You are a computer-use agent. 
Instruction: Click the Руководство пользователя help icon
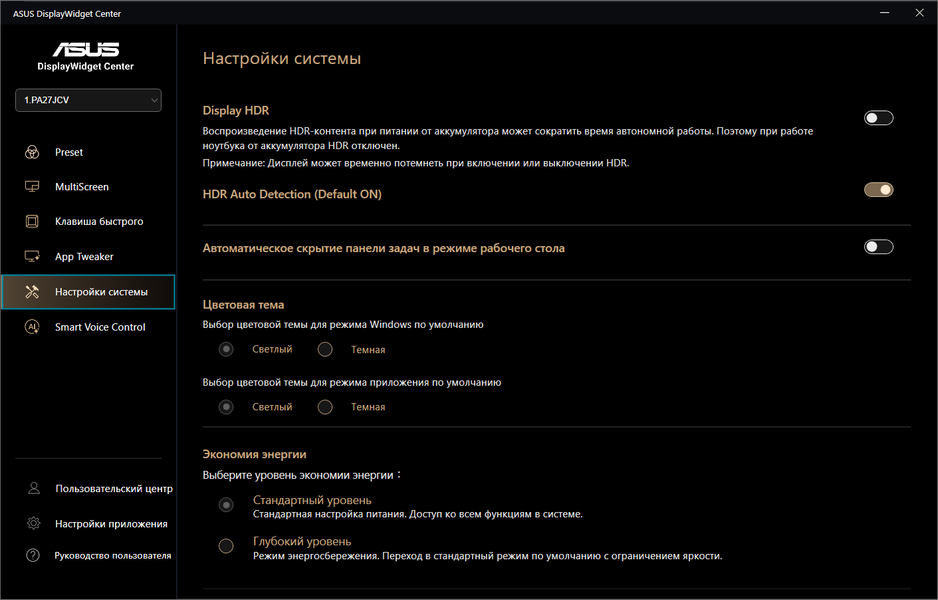34,555
